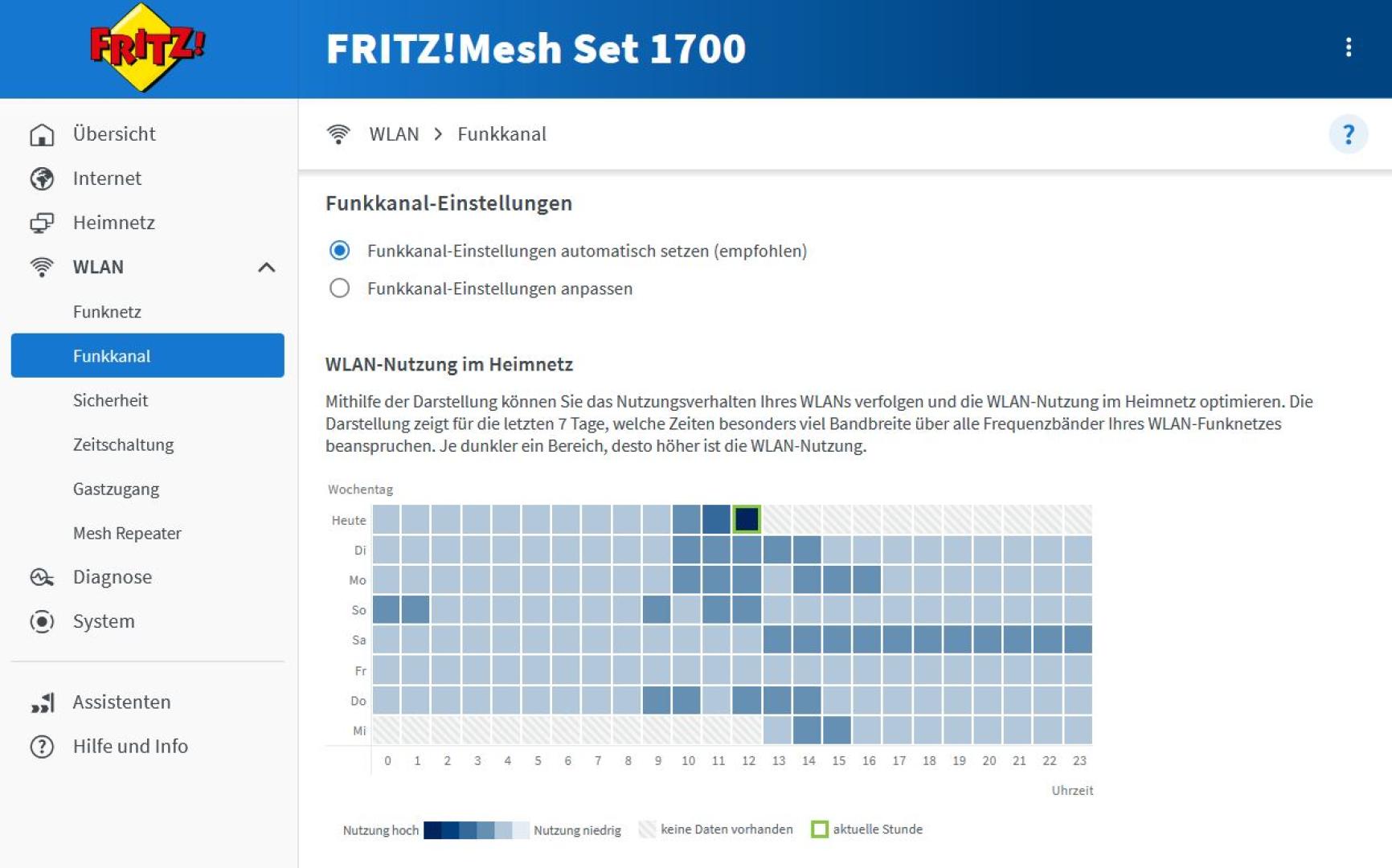This screenshot has height=868, width=1392.
Task: Open the Zeitschaltung menu entry
Action: click(x=123, y=444)
